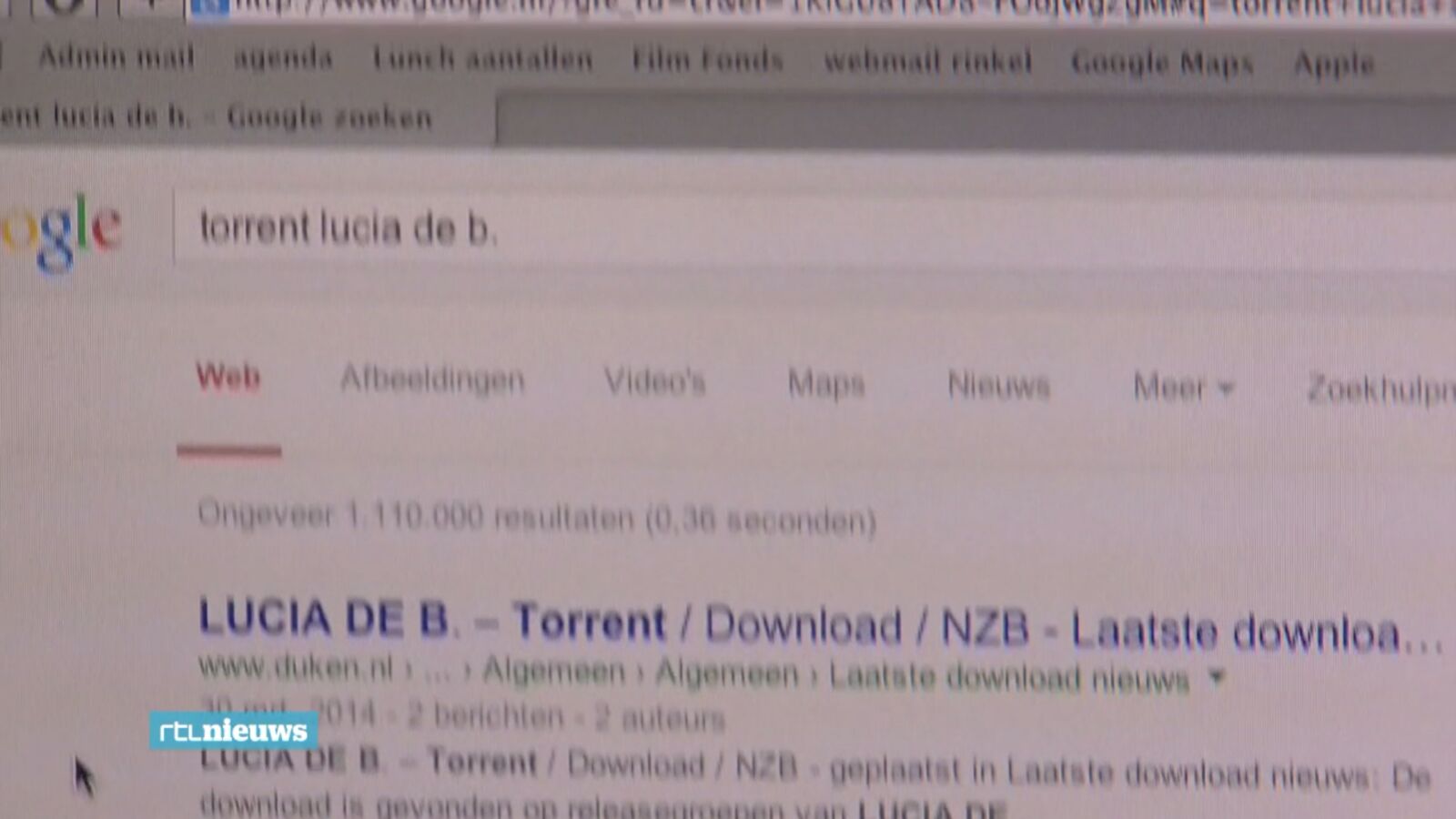Image resolution: width=1456 pixels, height=819 pixels.
Task: Switch to the Maps search tab
Action: [825, 384]
